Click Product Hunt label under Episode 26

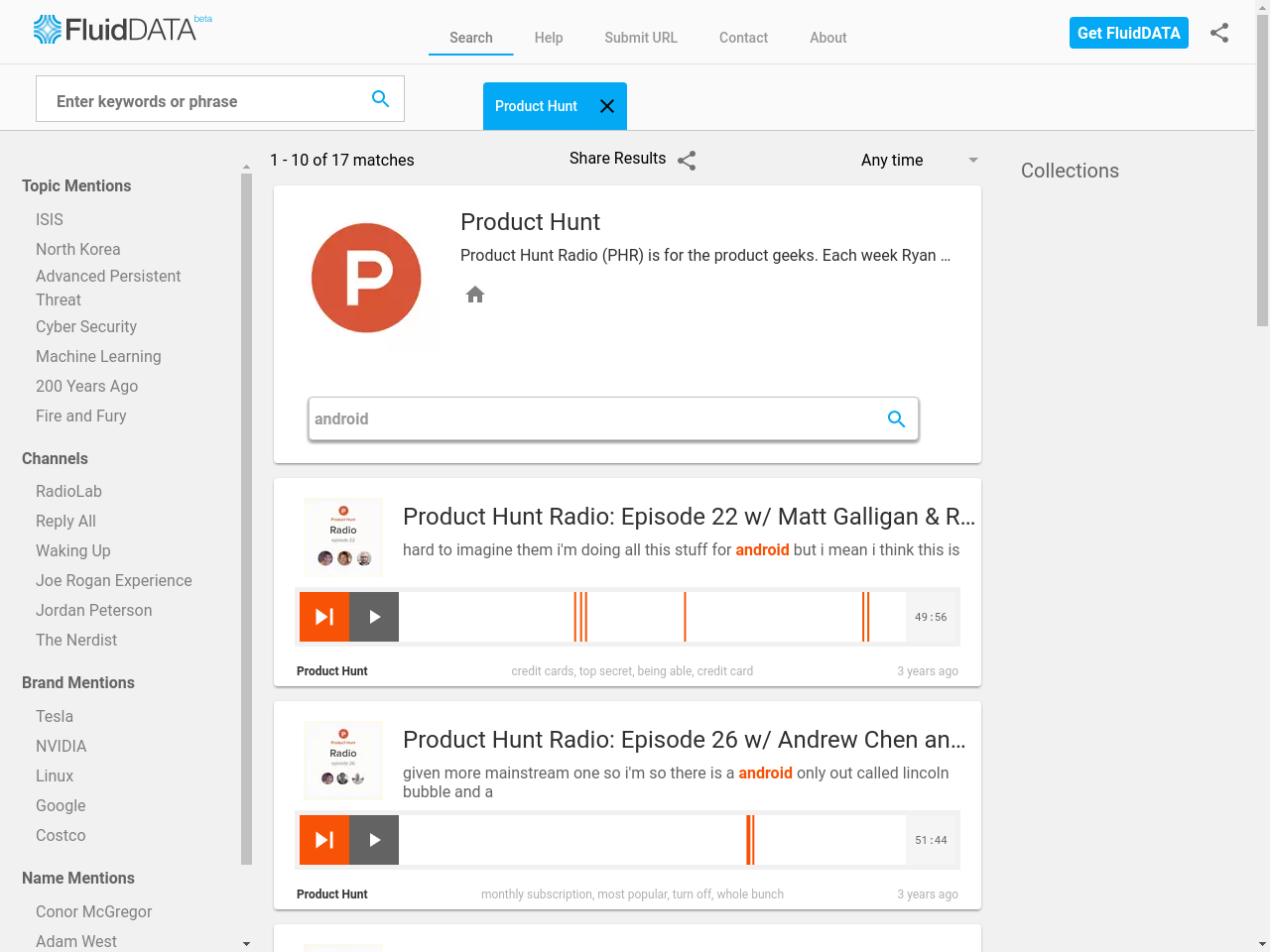pos(332,894)
